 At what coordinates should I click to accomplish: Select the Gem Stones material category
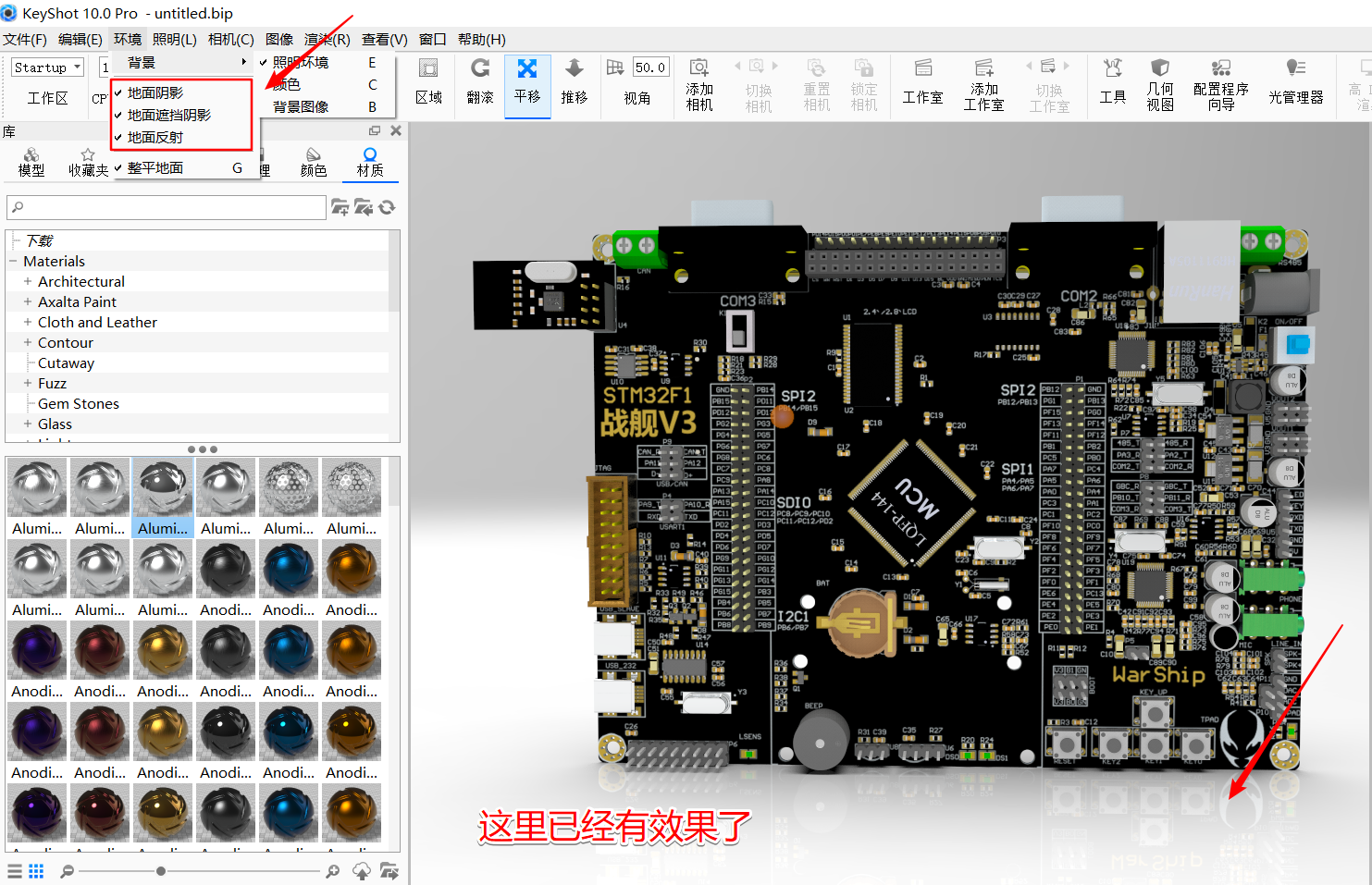click(x=79, y=404)
